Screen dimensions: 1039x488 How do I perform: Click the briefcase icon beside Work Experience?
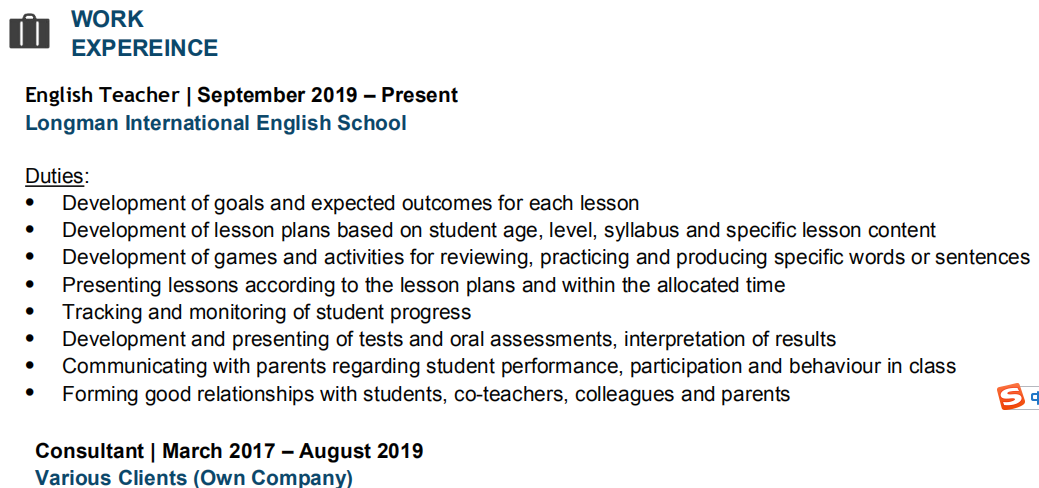29,32
